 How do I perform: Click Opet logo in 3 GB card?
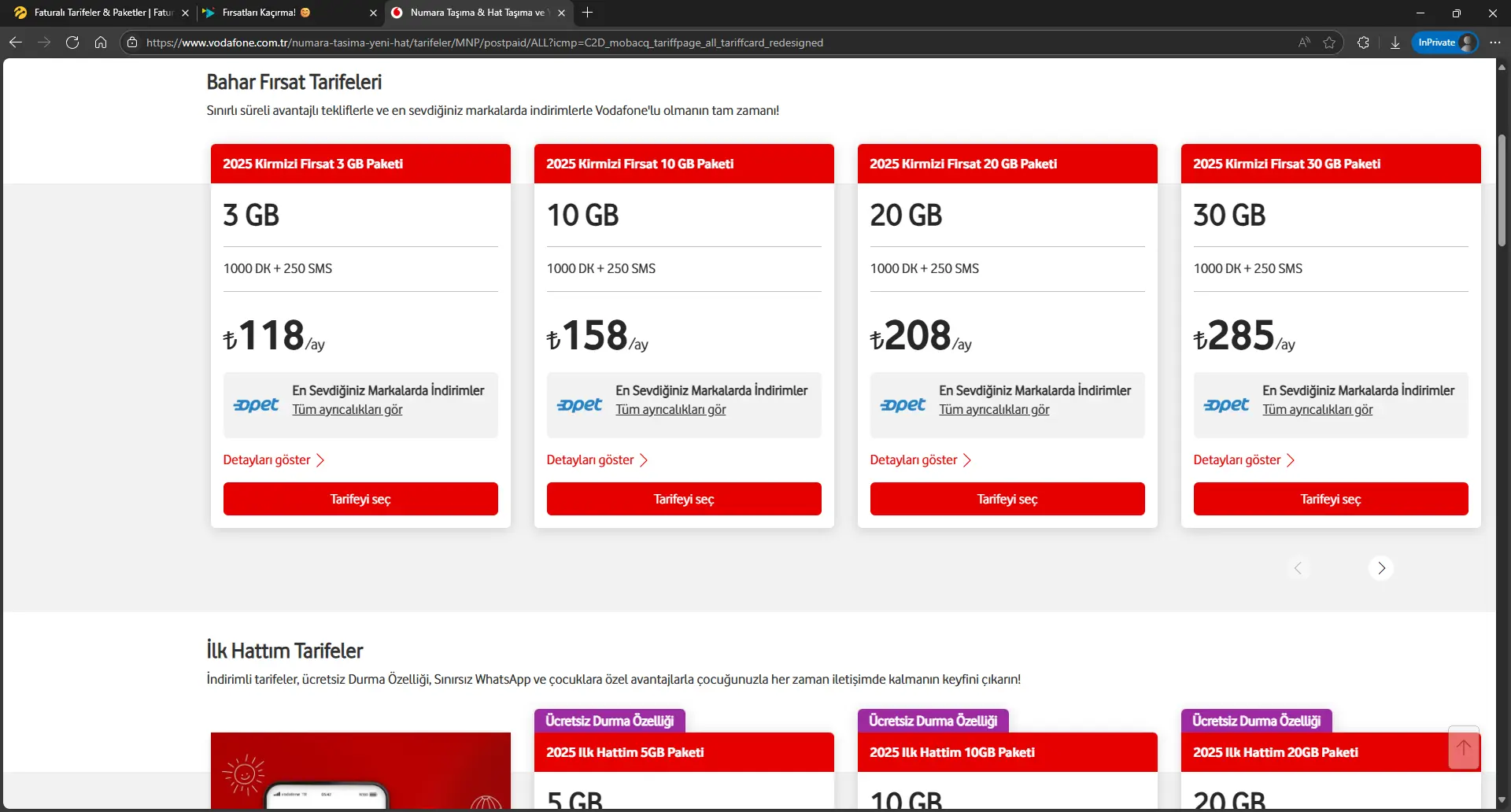click(257, 404)
